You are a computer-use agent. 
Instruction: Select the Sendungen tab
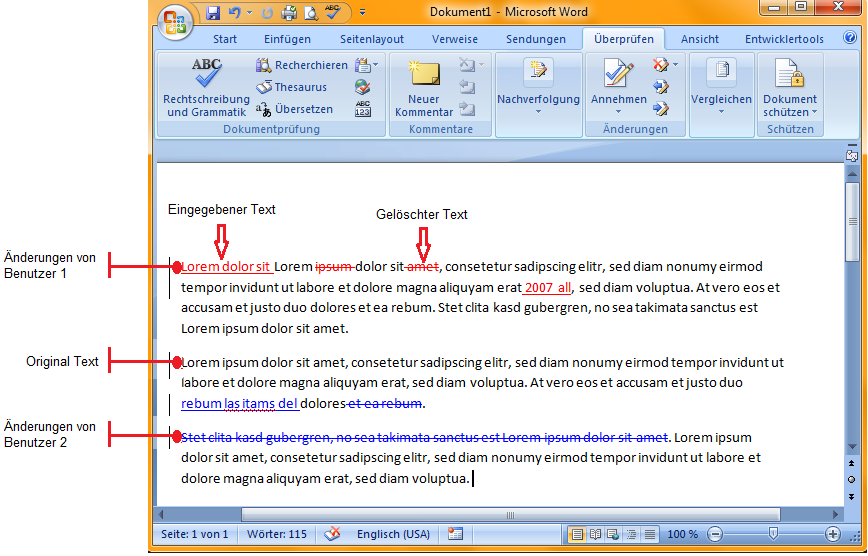point(536,39)
